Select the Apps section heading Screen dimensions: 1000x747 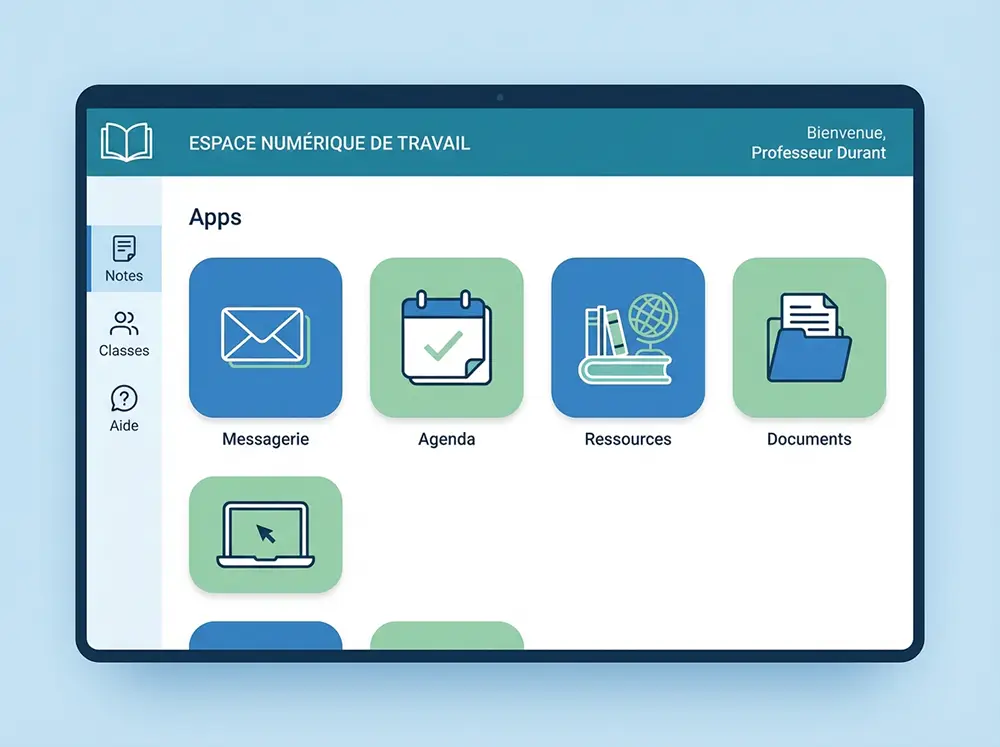point(215,217)
